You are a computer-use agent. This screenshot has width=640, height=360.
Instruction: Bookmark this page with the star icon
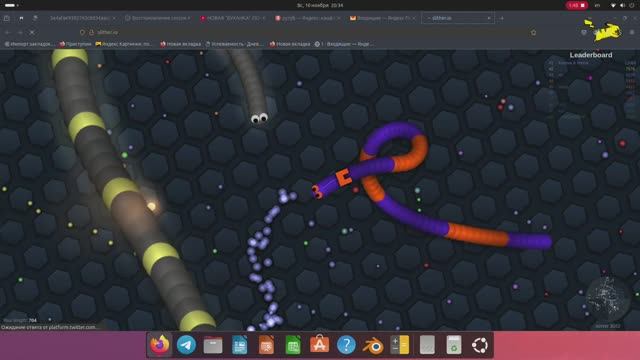tap(533, 32)
